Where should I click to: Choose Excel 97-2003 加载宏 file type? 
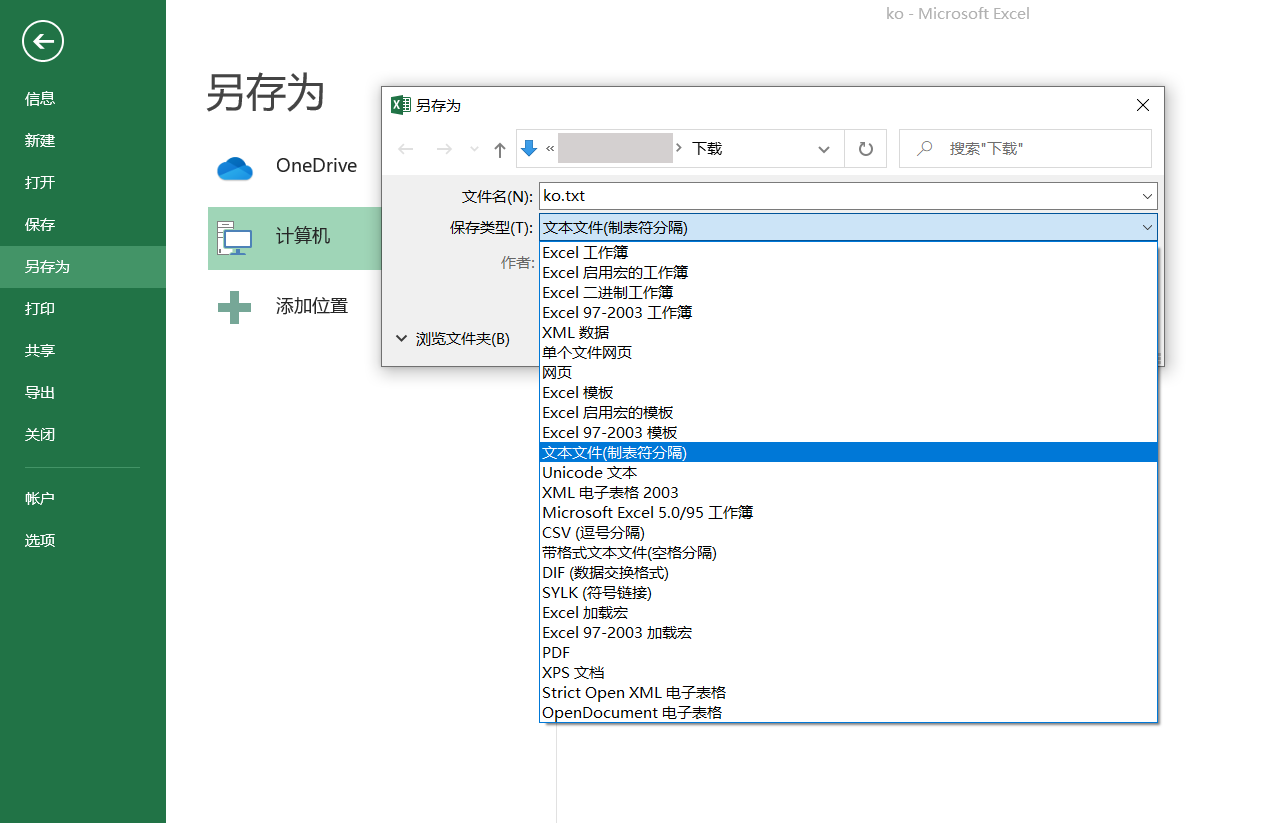coord(848,633)
